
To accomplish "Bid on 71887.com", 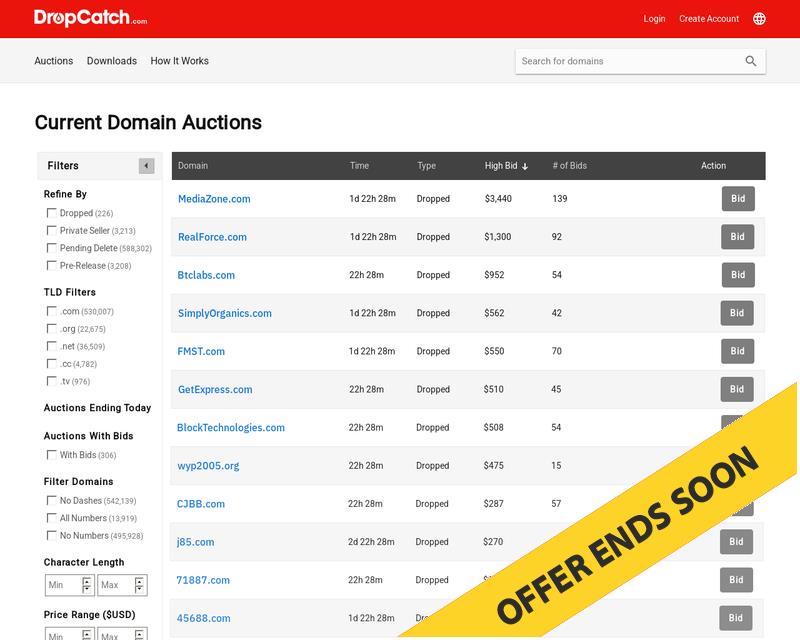I will pos(736,580).
